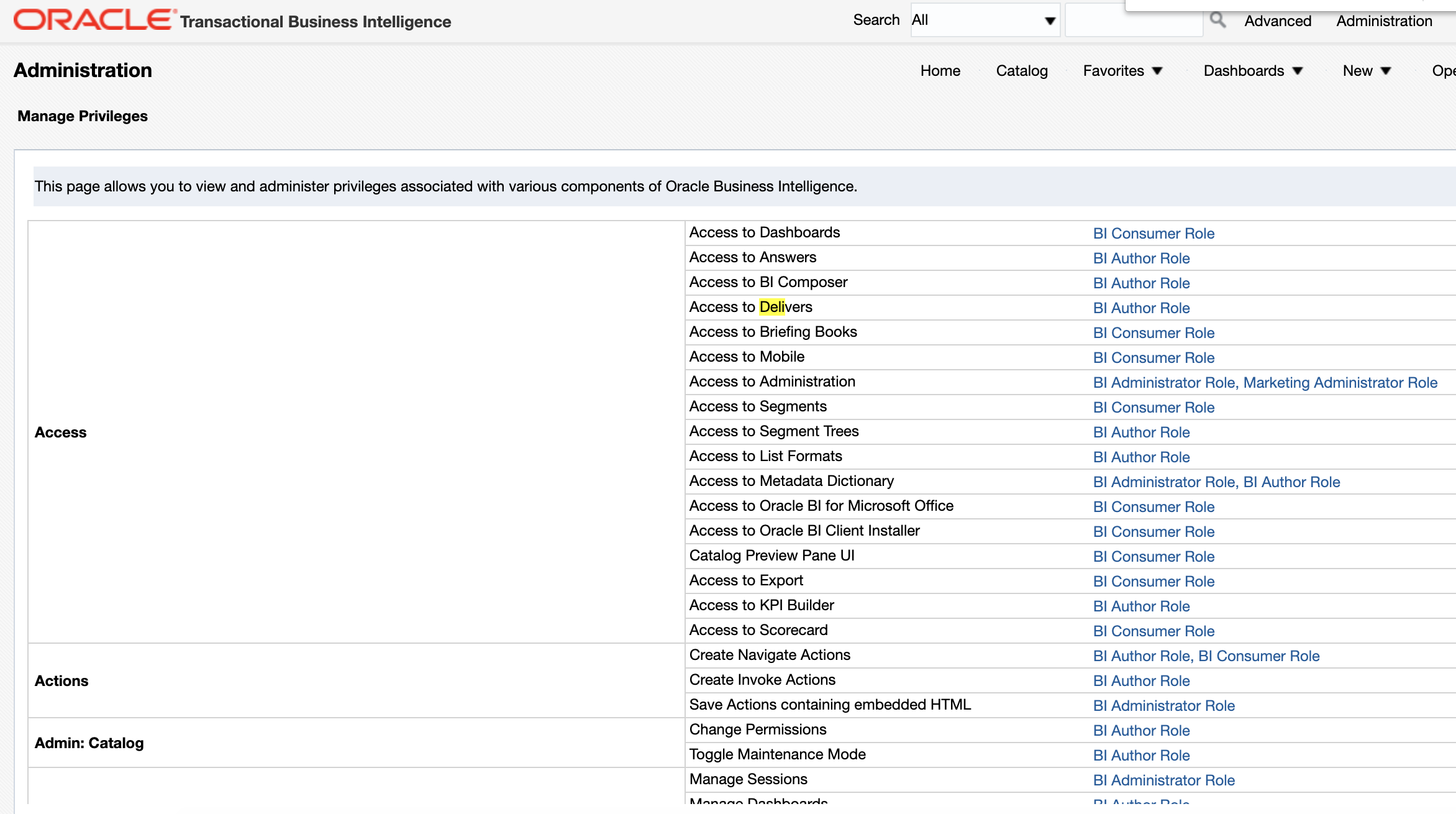Open roles link for Access to Administration
Viewport: 1456px width, 814px height.
pos(1265,383)
